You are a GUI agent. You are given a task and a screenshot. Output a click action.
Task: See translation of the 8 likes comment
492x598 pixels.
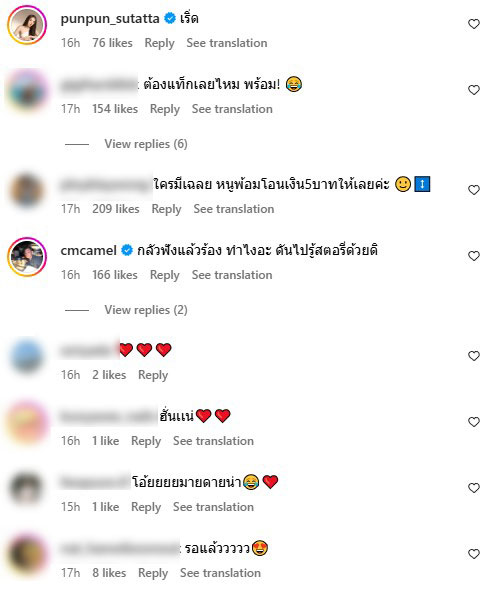pyautogui.click(x=220, y=573)
